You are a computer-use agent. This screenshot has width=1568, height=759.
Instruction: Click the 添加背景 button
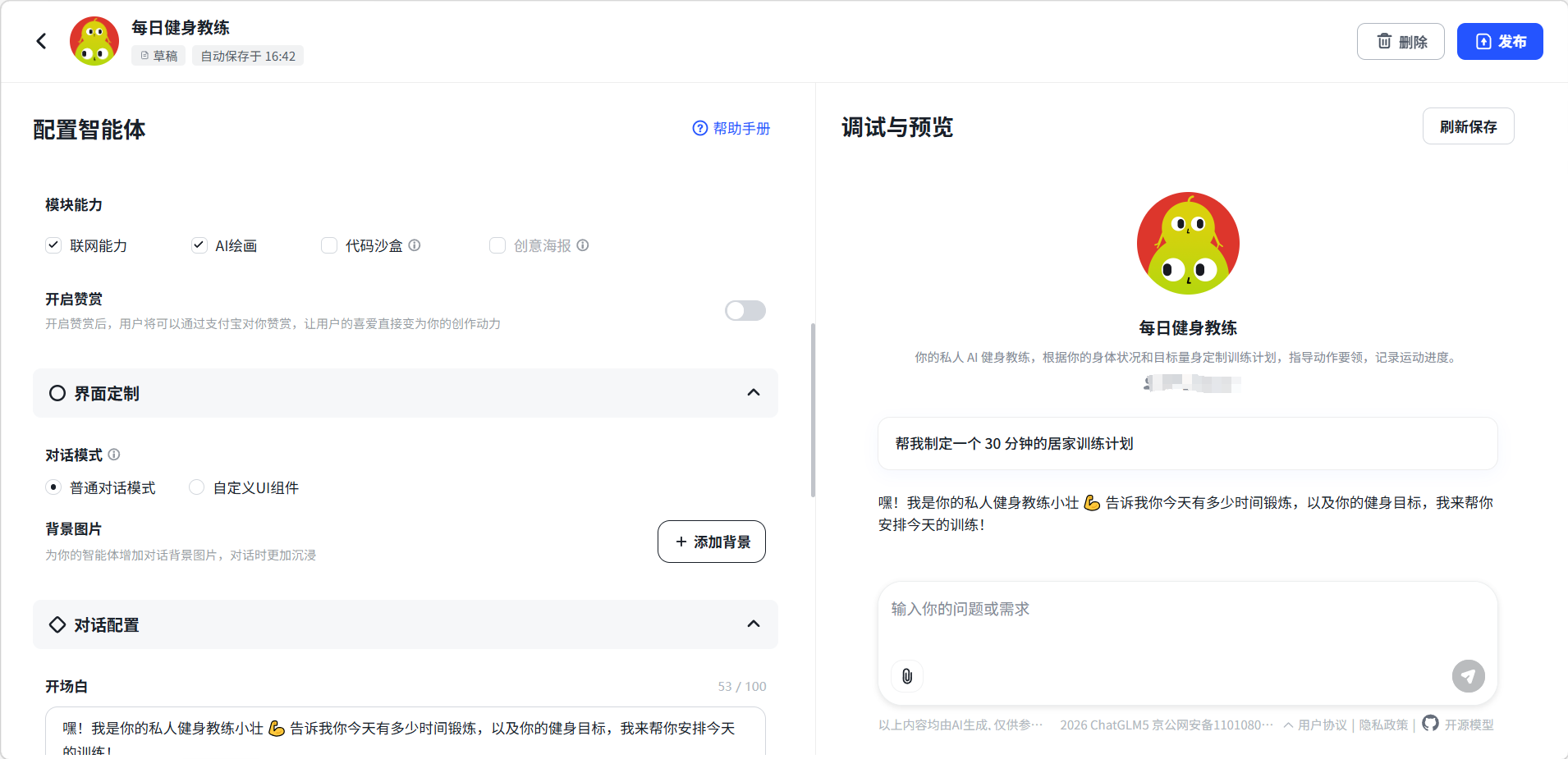[711, 542]
